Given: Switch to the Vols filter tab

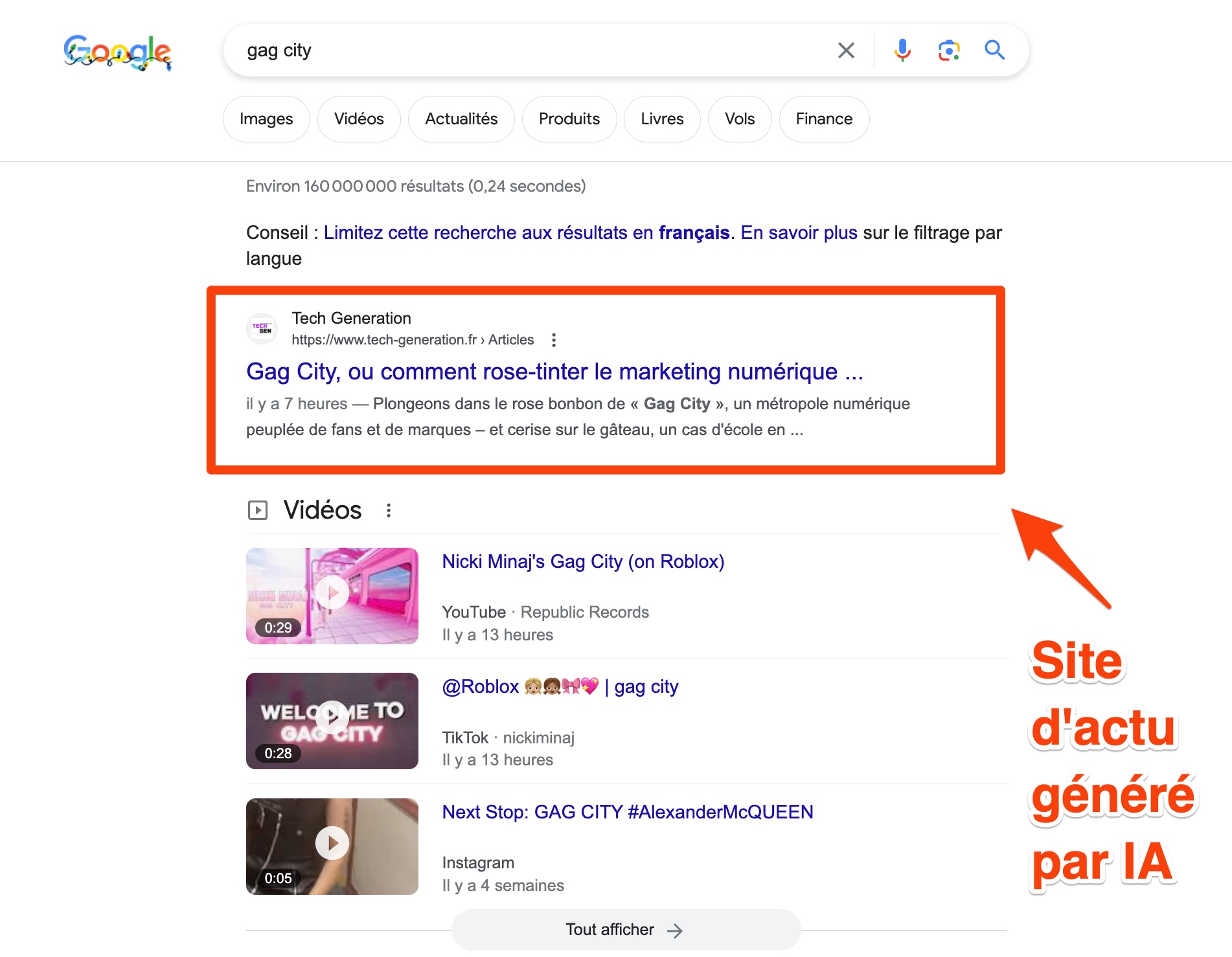Looking at the screenshot, I should coord(740,119).
